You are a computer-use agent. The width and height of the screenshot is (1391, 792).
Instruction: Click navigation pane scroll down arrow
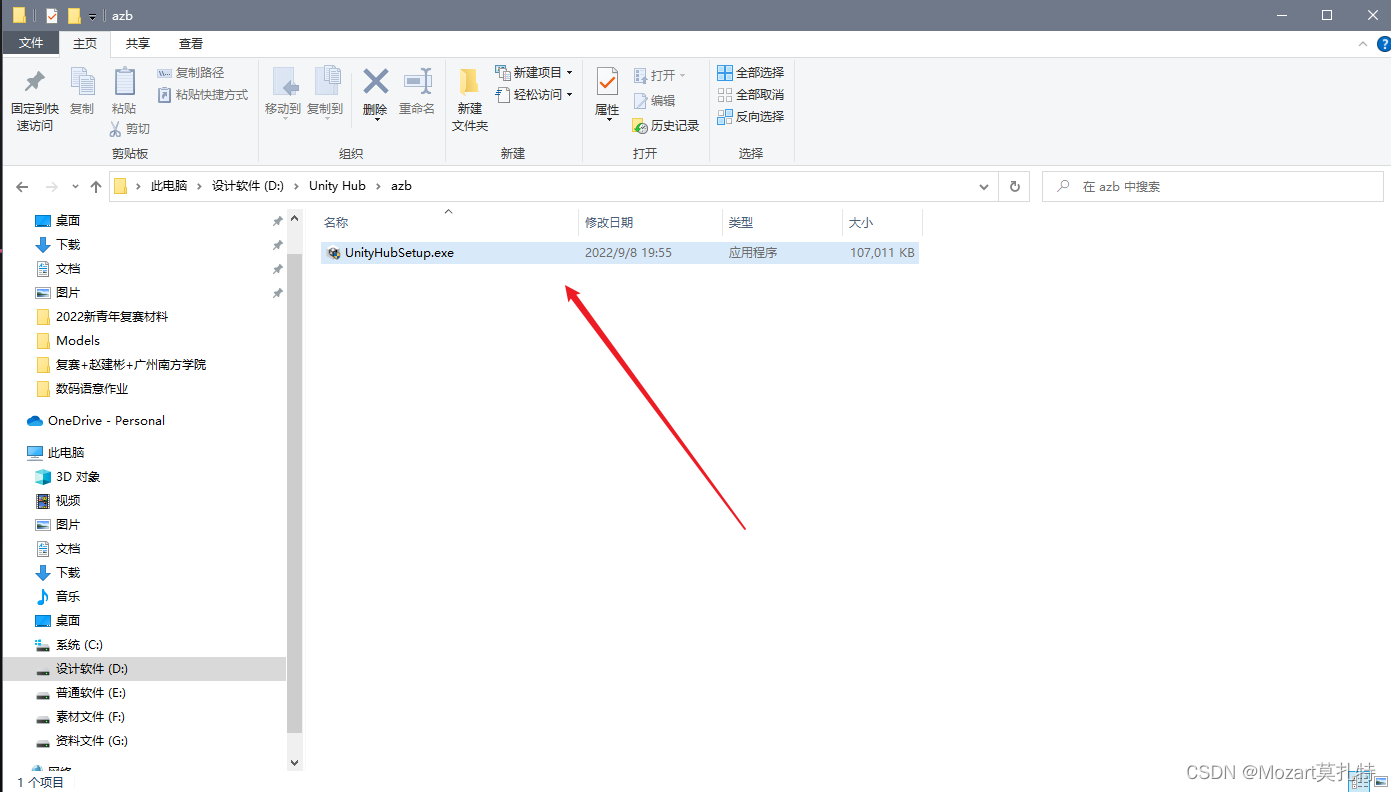294,762
